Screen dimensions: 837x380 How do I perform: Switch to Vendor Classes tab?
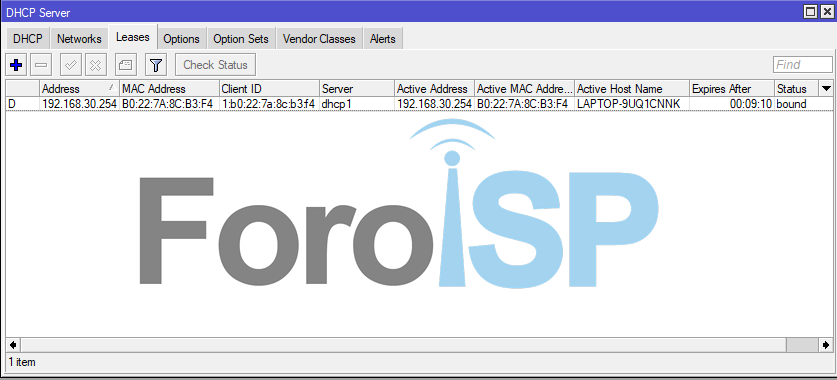coord(319,39)
